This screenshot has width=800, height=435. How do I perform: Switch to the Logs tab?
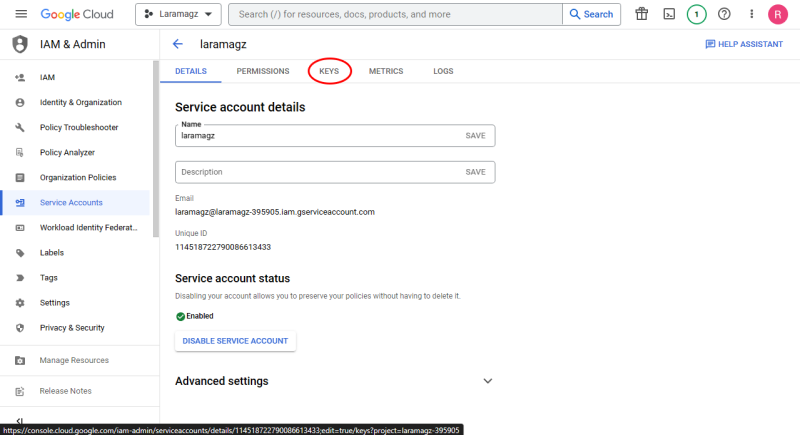pos(443,71)
